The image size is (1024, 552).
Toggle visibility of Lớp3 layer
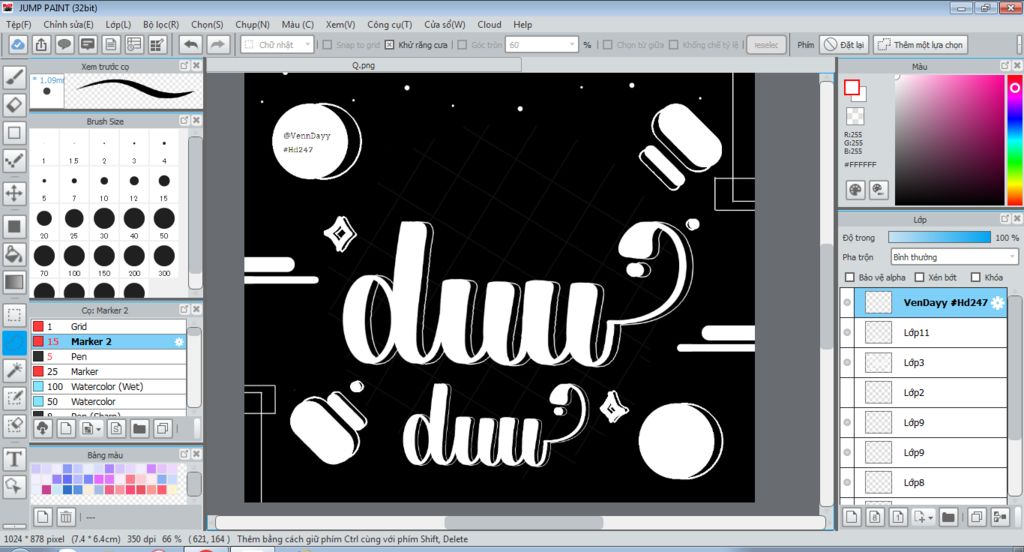[x=847, y=363]
